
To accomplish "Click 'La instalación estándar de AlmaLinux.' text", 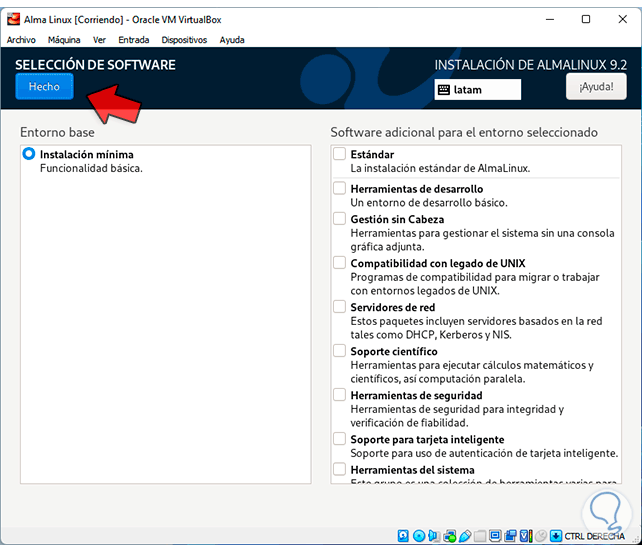I will (x=440, y=168).
